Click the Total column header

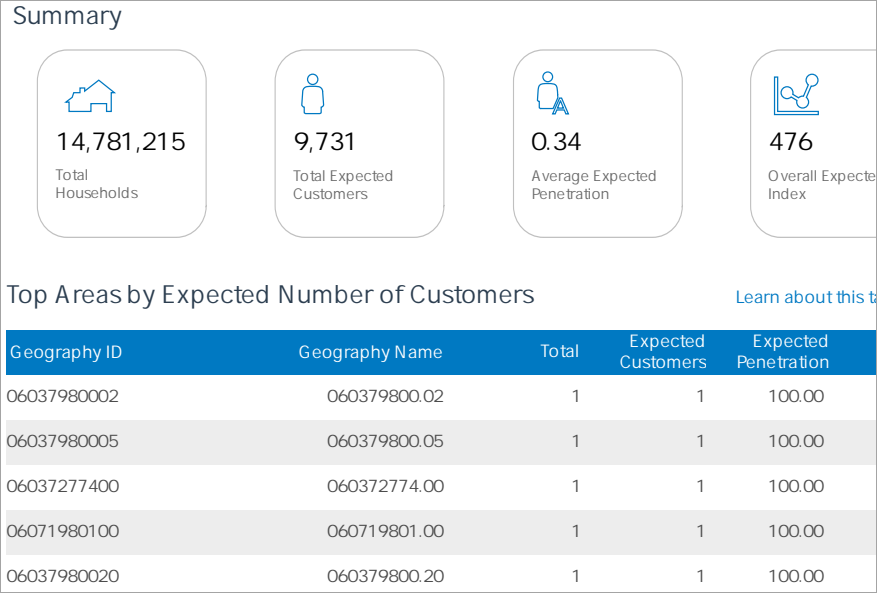click(x=559, y=351)
